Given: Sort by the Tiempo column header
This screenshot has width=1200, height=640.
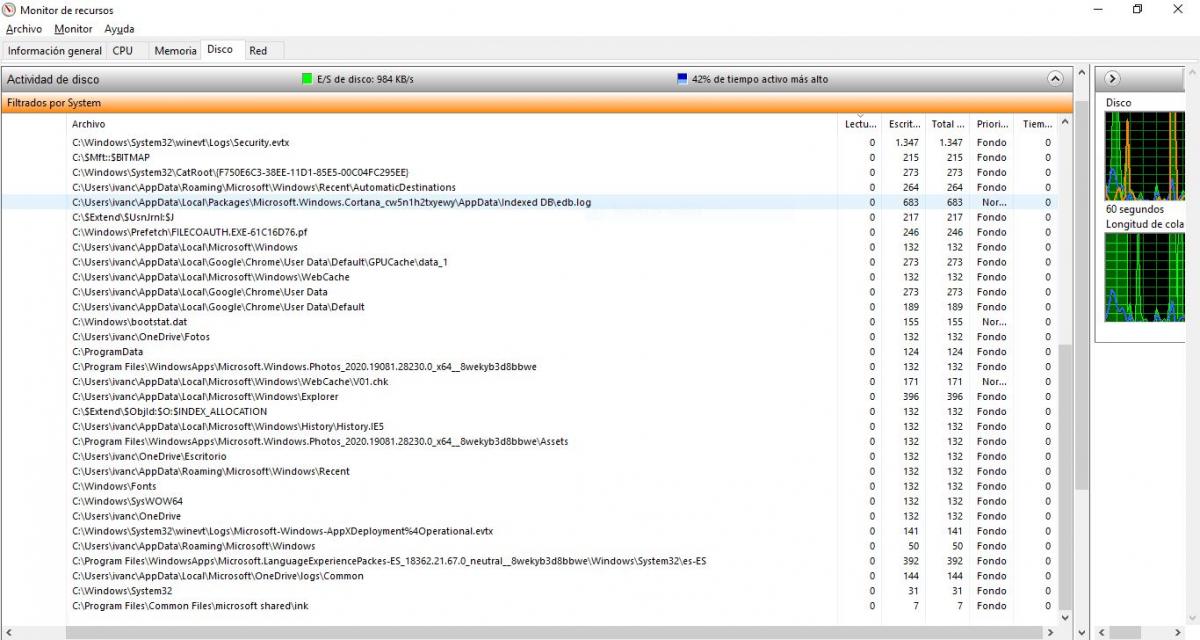Looking at the screenshot, I should click(x=1036, y=124).
